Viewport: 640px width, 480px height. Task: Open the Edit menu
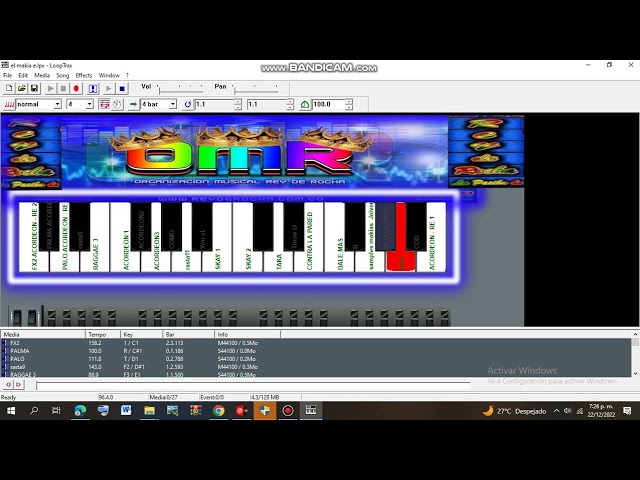(x=23, y=76)
